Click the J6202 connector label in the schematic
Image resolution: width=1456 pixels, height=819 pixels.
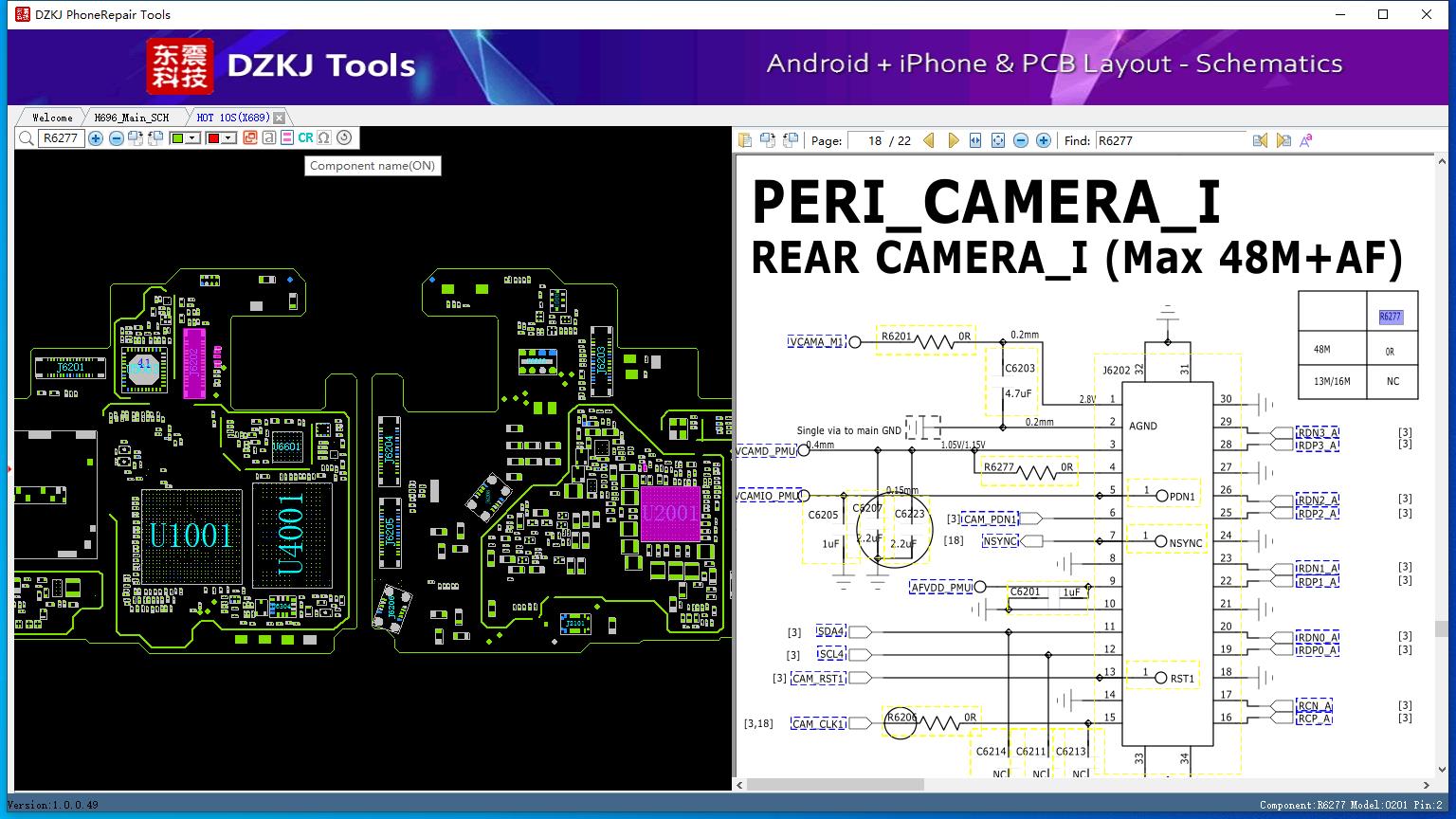coord(1117,371)
